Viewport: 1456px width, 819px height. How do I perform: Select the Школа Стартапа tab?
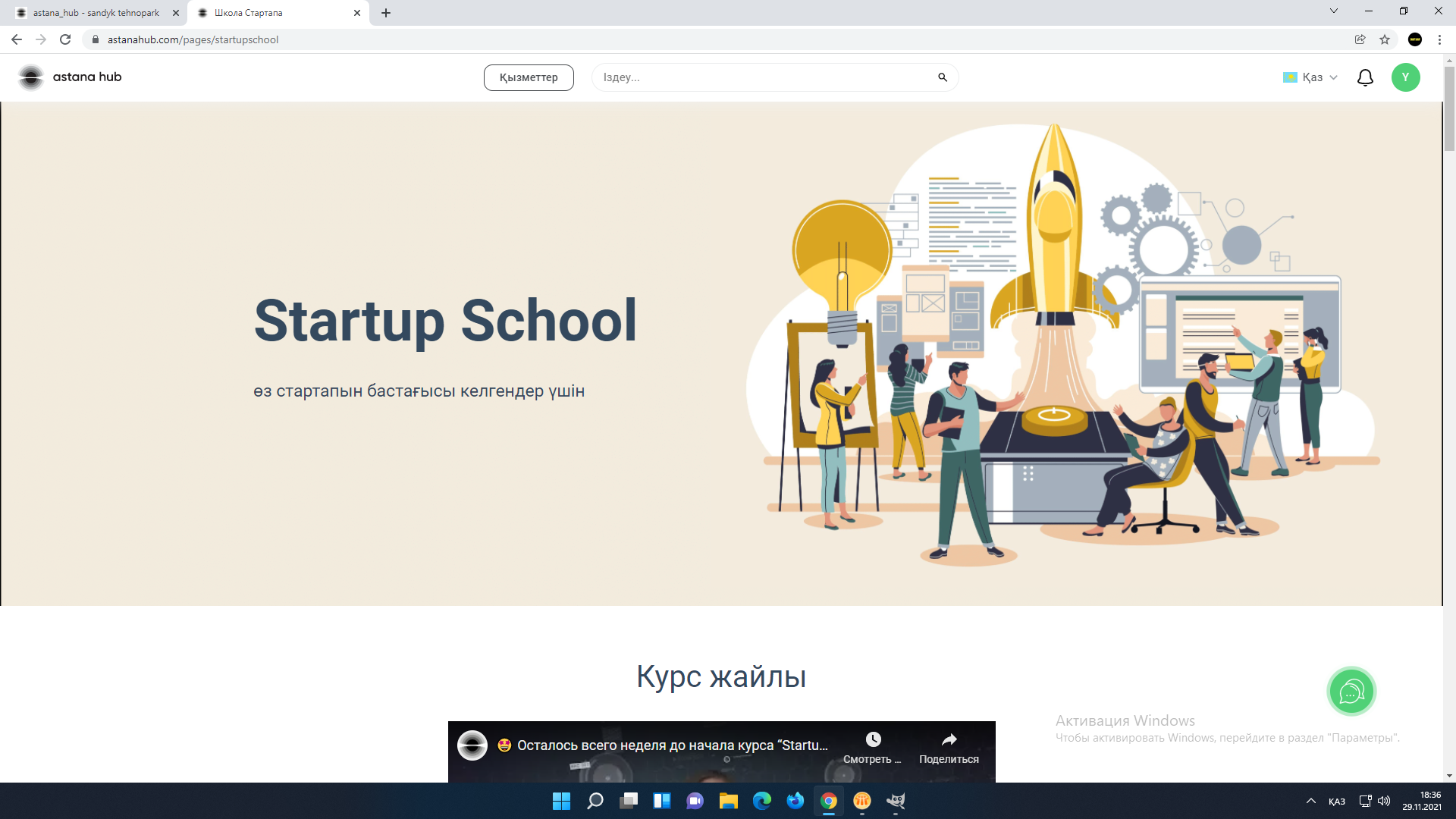pos(278,13)
